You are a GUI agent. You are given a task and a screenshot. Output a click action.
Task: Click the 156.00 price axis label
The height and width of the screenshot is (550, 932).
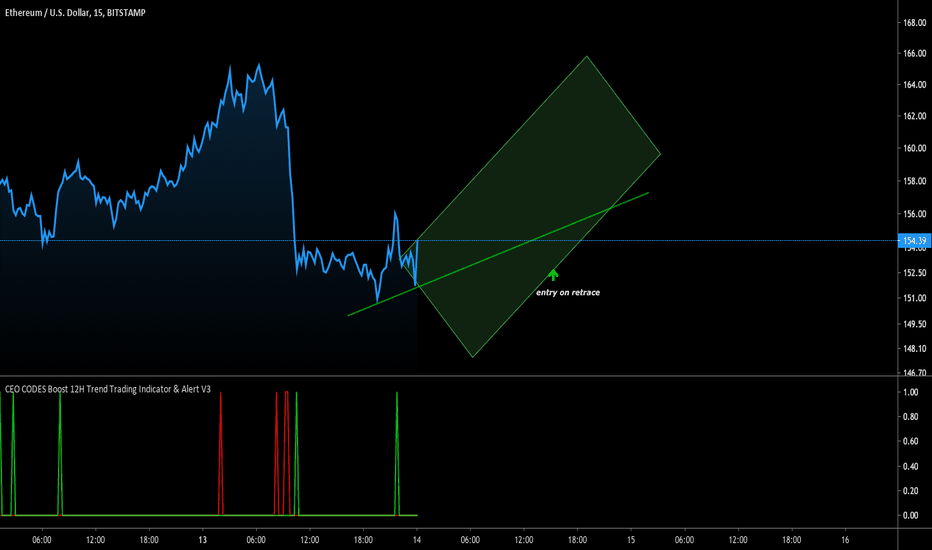915,213
